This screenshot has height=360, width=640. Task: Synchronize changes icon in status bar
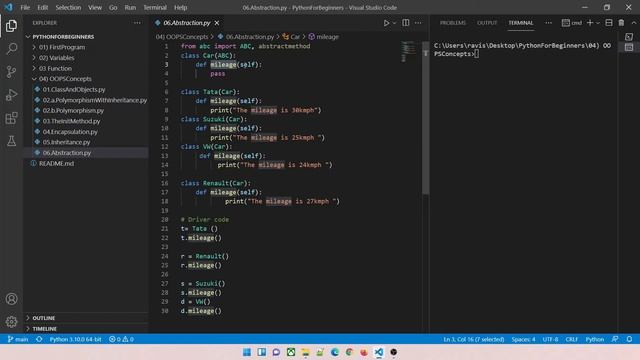[39, 339]
